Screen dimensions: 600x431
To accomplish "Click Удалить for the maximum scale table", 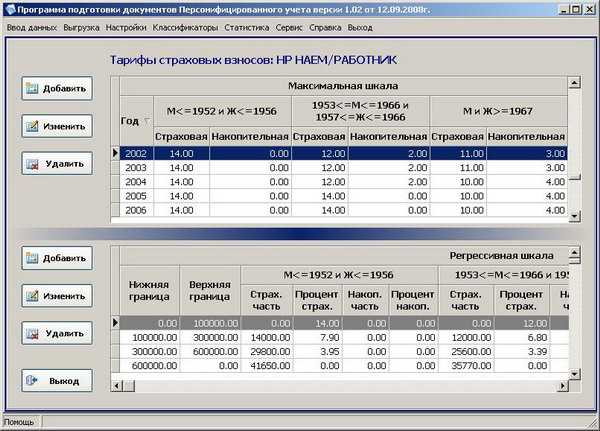I will [57, 164].
